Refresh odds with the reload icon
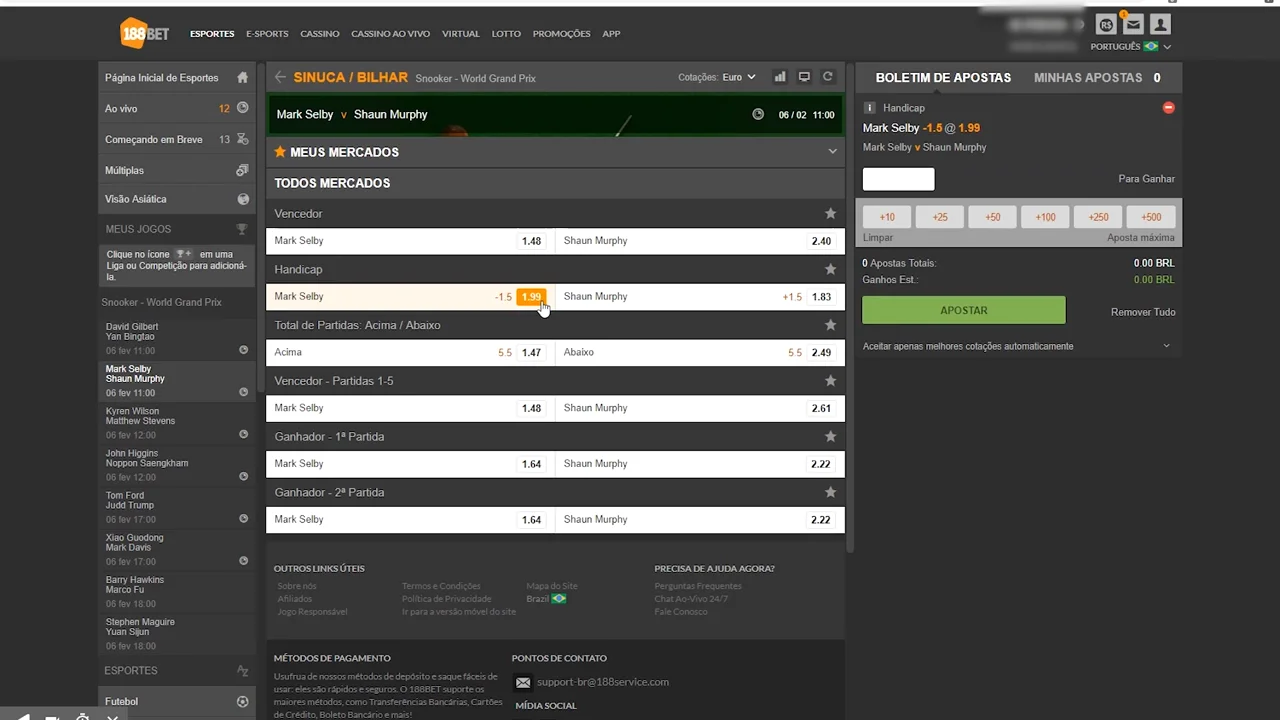1280x720 pixels. [828, 77]
